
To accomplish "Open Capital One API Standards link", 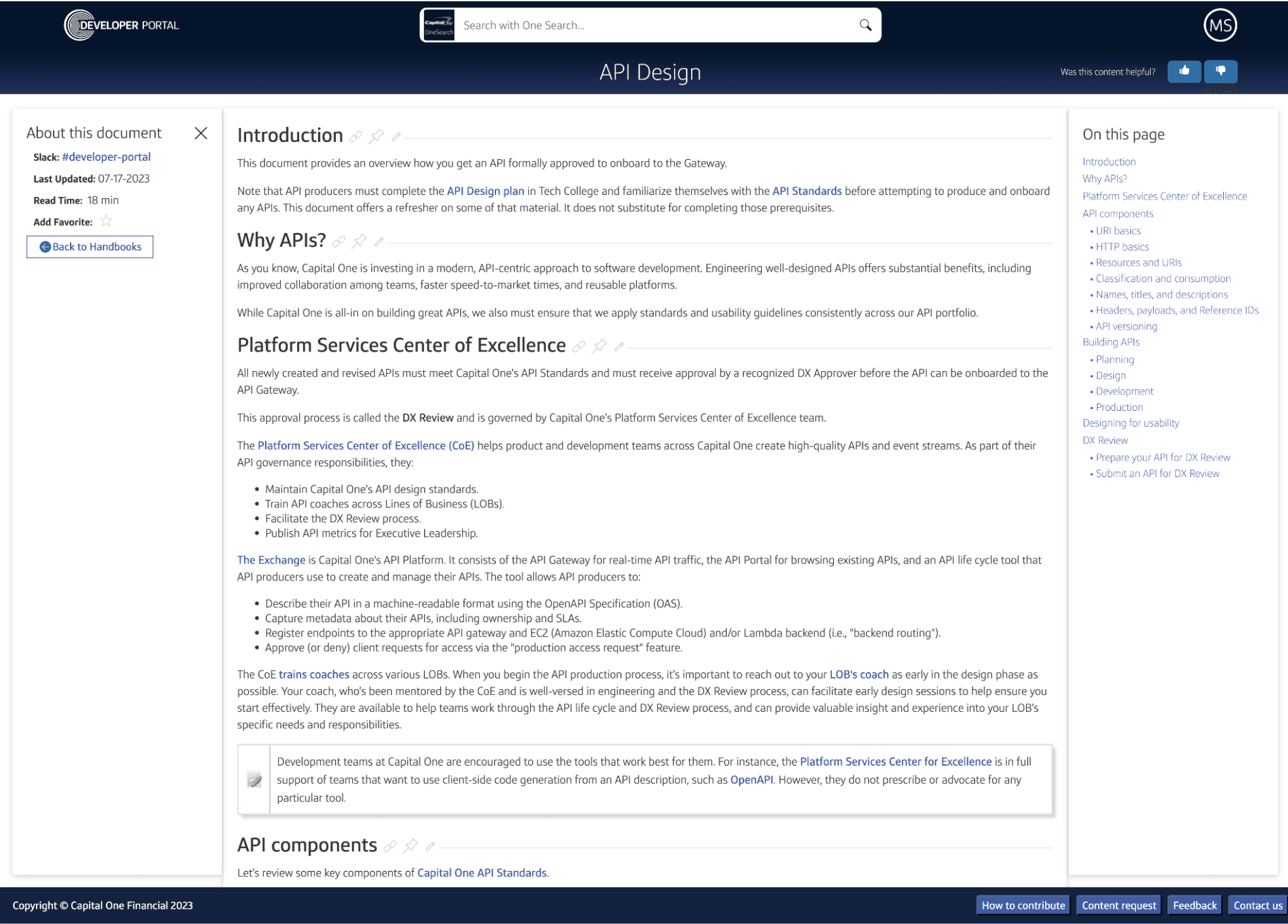I will [482, 873].
